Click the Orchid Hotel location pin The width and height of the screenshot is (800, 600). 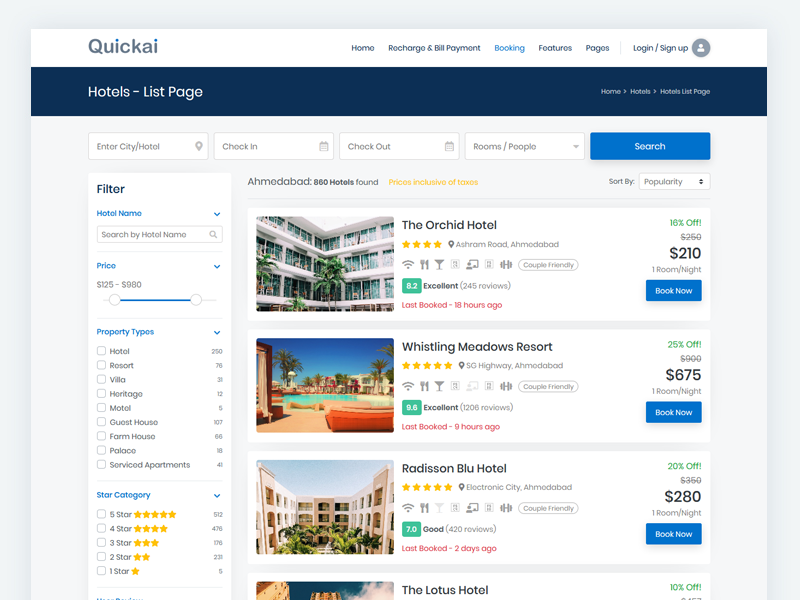tap(451, 244)
